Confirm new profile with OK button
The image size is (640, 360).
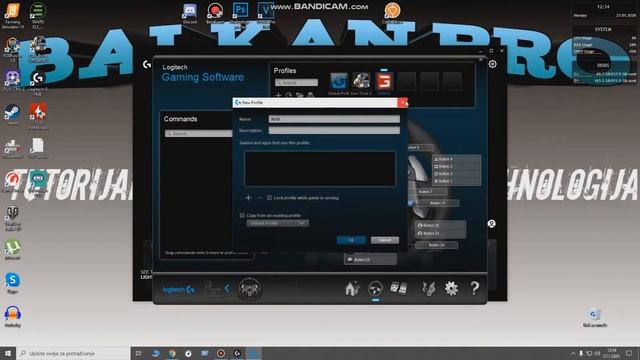click(x=351, y=240)
